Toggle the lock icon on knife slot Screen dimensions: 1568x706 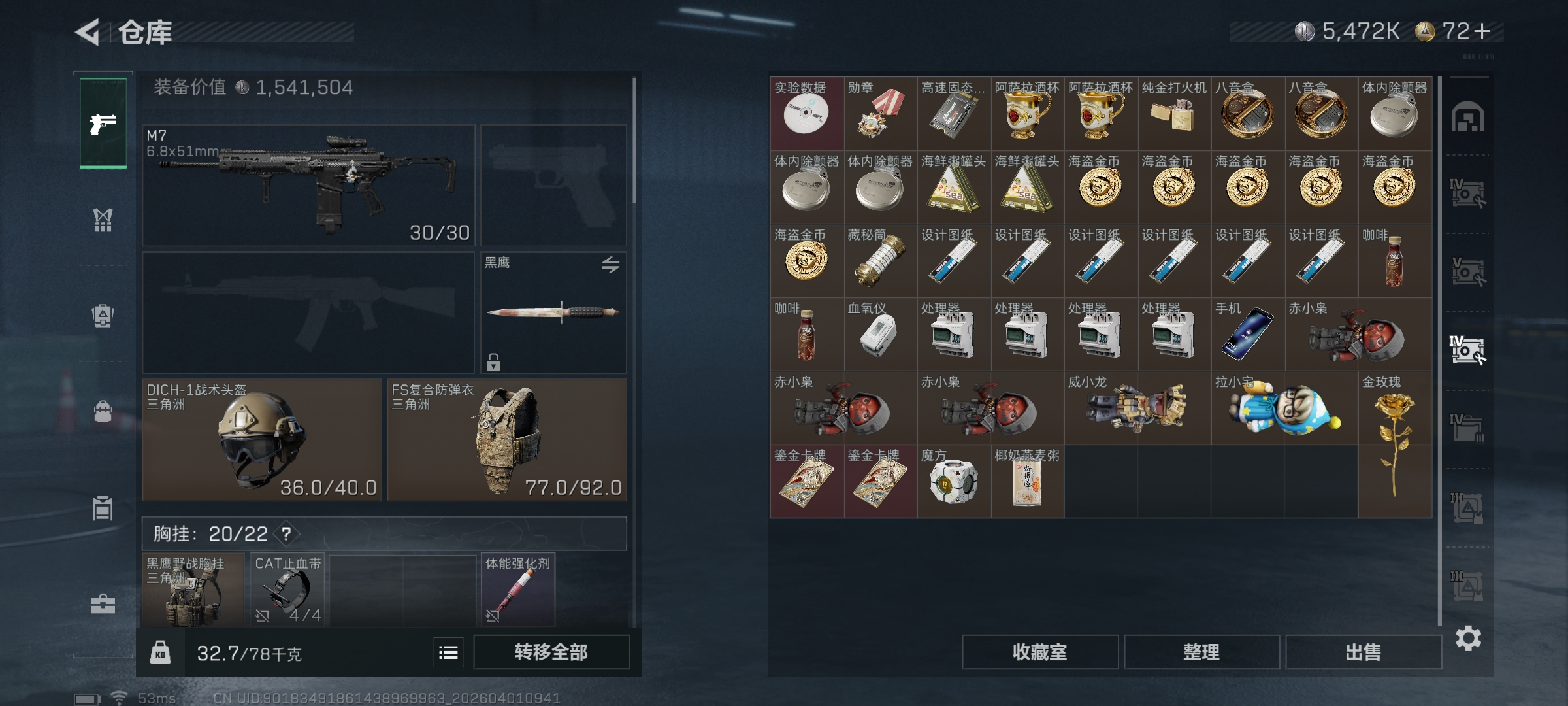[x=493, y=362]
